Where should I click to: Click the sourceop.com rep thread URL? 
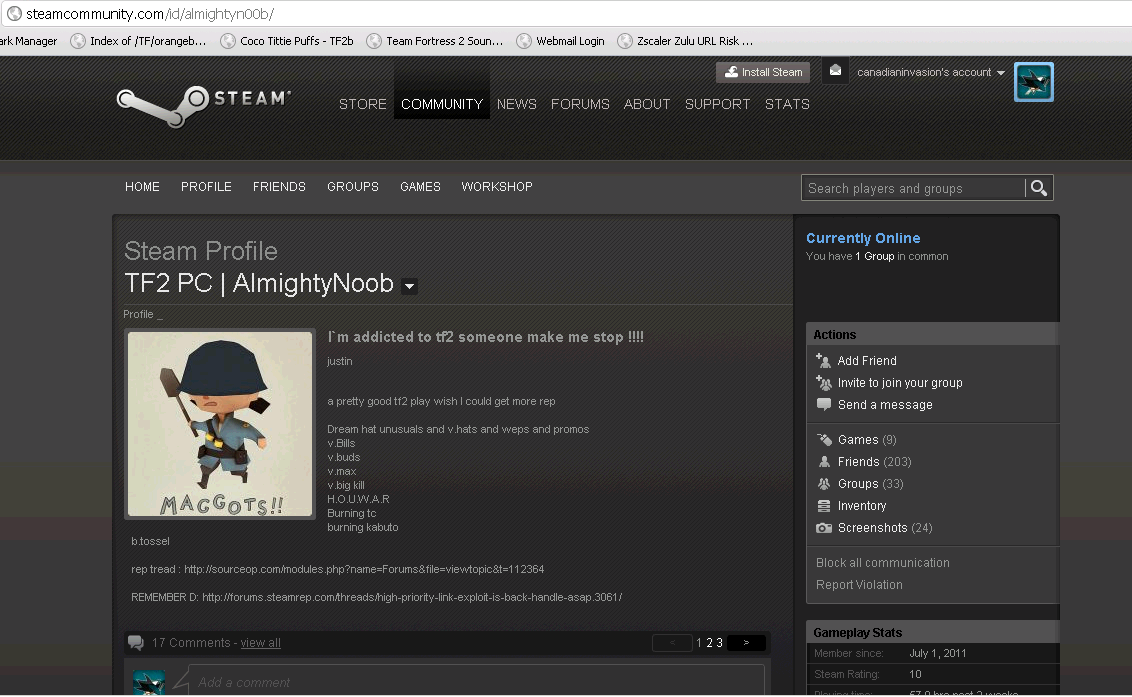pos(364,569)
